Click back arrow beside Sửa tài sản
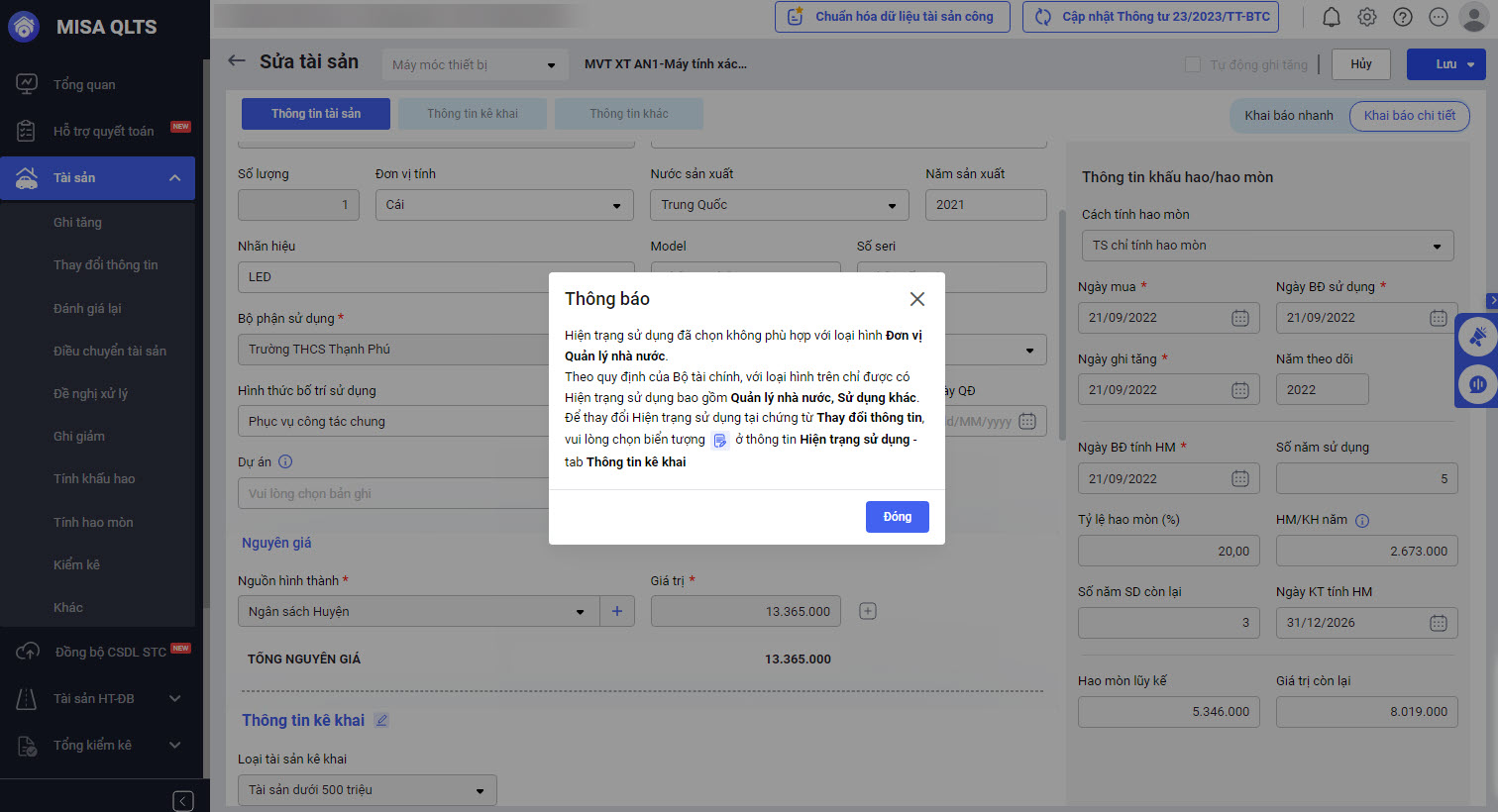Screen dimensions: 1498x812 [x=237, y=61]
